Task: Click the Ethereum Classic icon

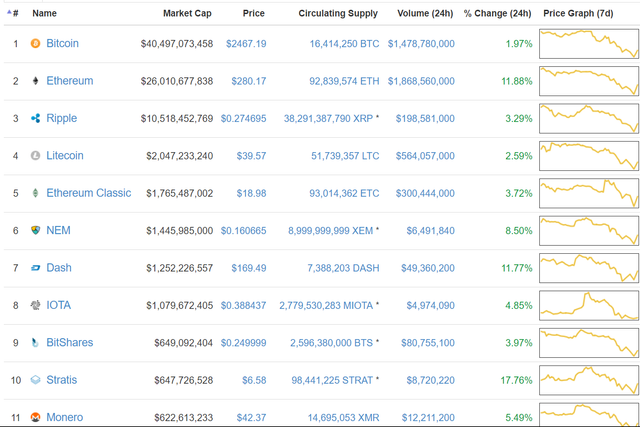Action: [36, 193]
